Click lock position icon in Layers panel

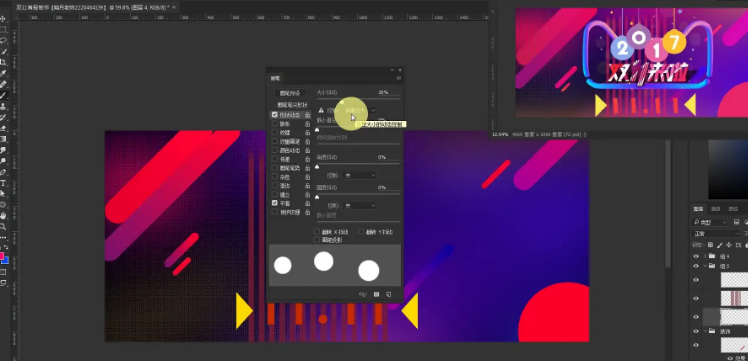click(x=728, y=245)
